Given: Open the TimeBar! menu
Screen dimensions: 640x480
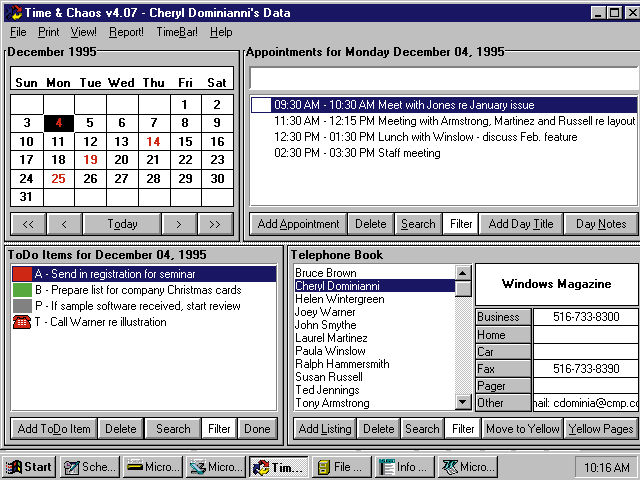Looking at the screenshot, I should pos(176,32).
